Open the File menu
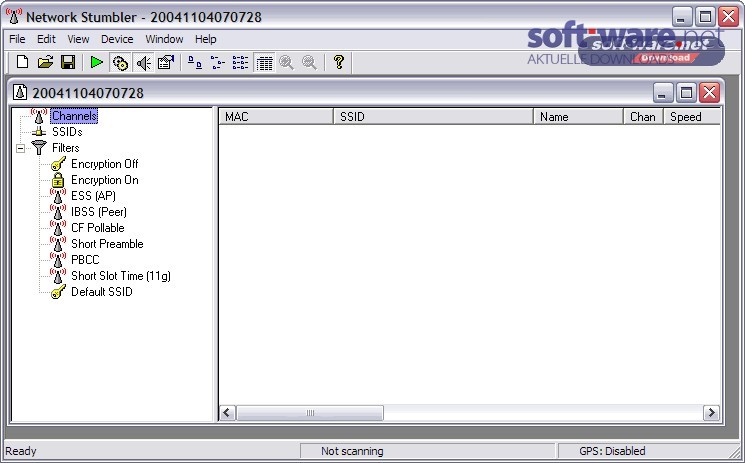 [x=18, y=39]
